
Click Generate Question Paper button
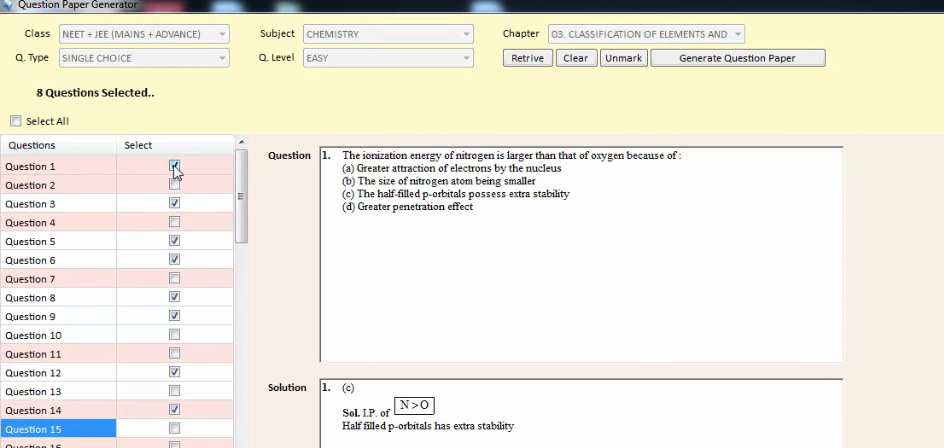[x=737, y=58]
